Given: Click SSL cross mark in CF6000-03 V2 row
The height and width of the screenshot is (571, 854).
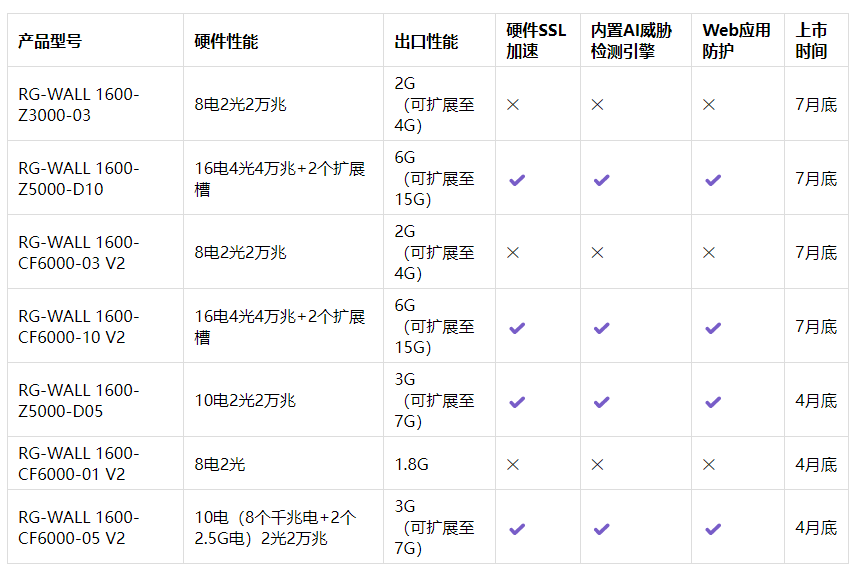Looking at the screenshot, I should click(513, 253).
